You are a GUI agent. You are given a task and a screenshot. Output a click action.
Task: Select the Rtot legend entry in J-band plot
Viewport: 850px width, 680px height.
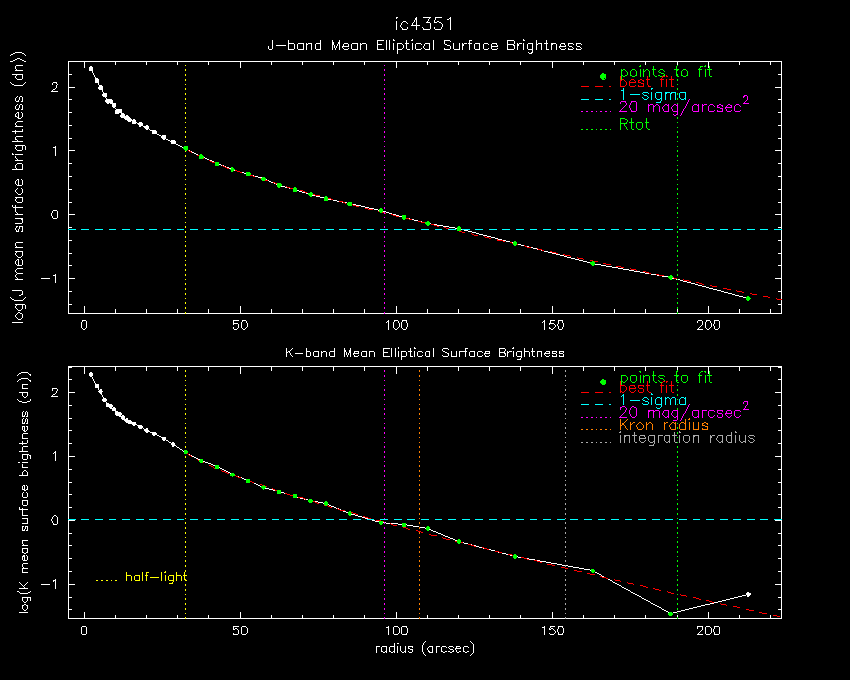[x=637, y=125]
